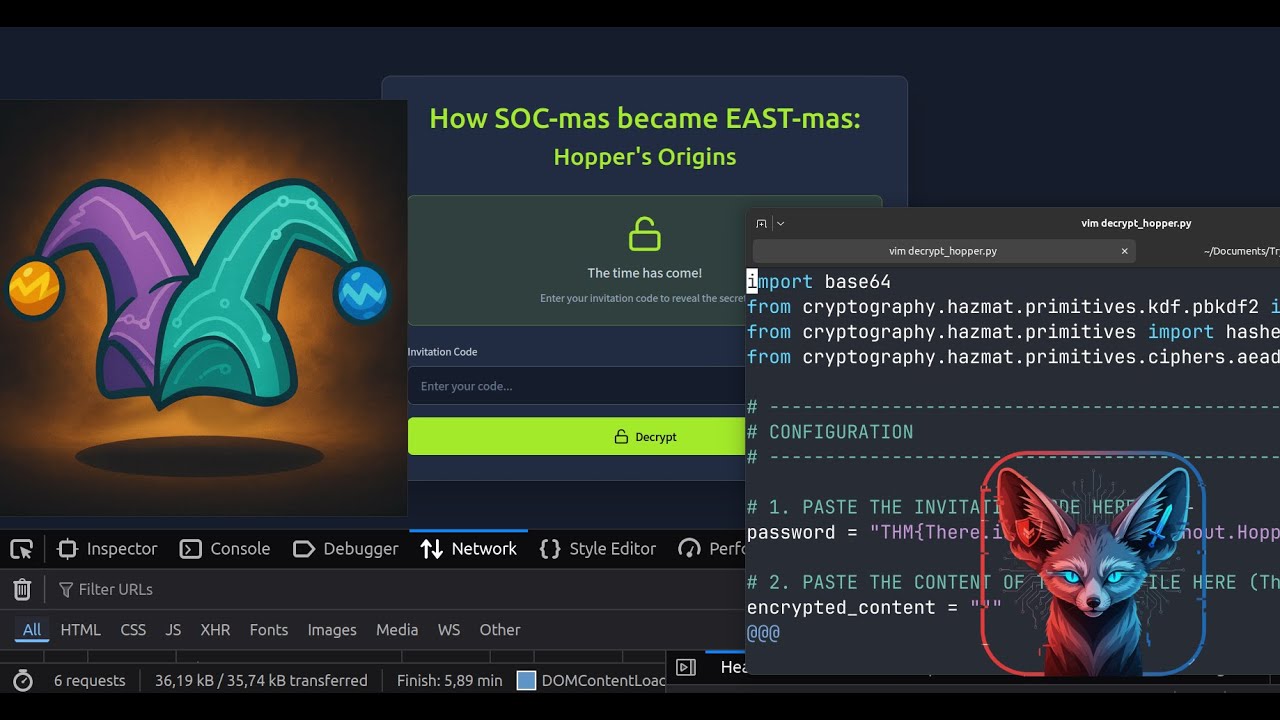Image resolution: width=1280 pixels, height=720 pixels.
Task: Select the All request filter
Action: point(32,630)
